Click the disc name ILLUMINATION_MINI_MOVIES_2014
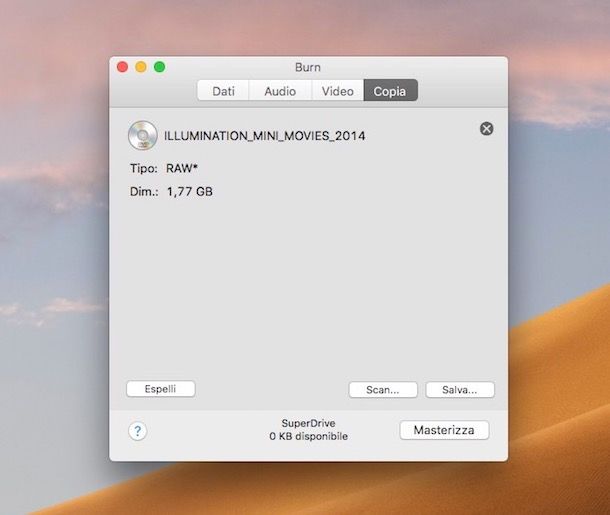This screenshot has height=515, width=610. click(265, 136)
